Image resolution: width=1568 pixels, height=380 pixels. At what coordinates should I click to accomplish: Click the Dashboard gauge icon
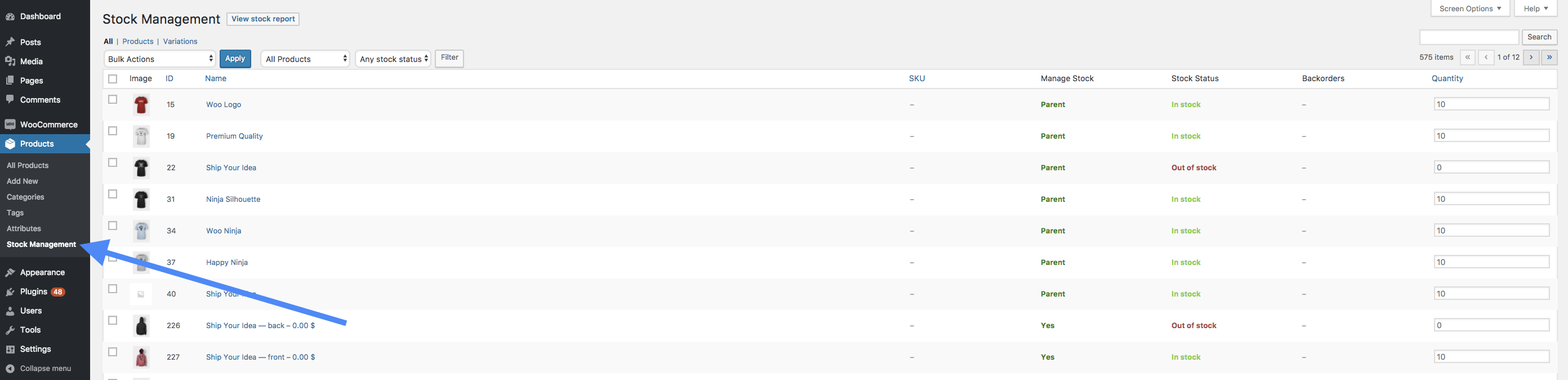pyautogui.click(x=10, y=16)
